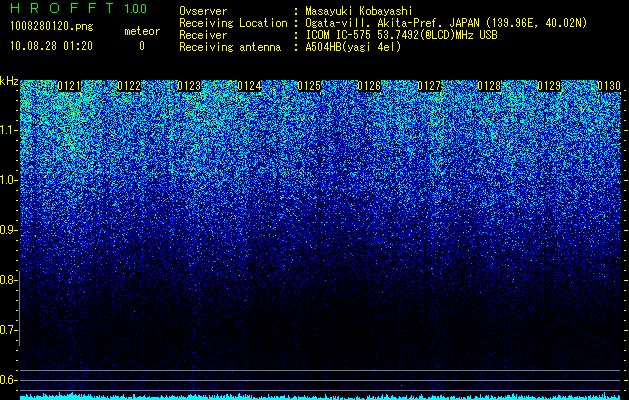Click the 0125 time marker
Image resolution: width=629 pixels, height=400 pixels.
pyautogui.click(x=309, y=86)
